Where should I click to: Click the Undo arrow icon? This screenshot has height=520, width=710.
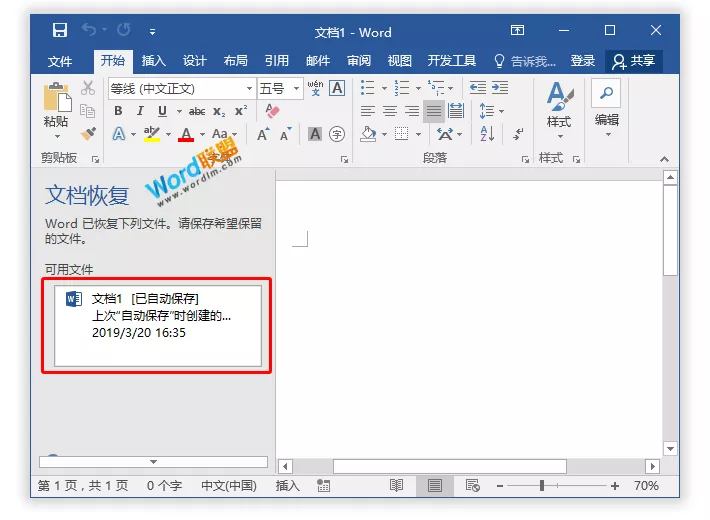[x=89, y=30]
